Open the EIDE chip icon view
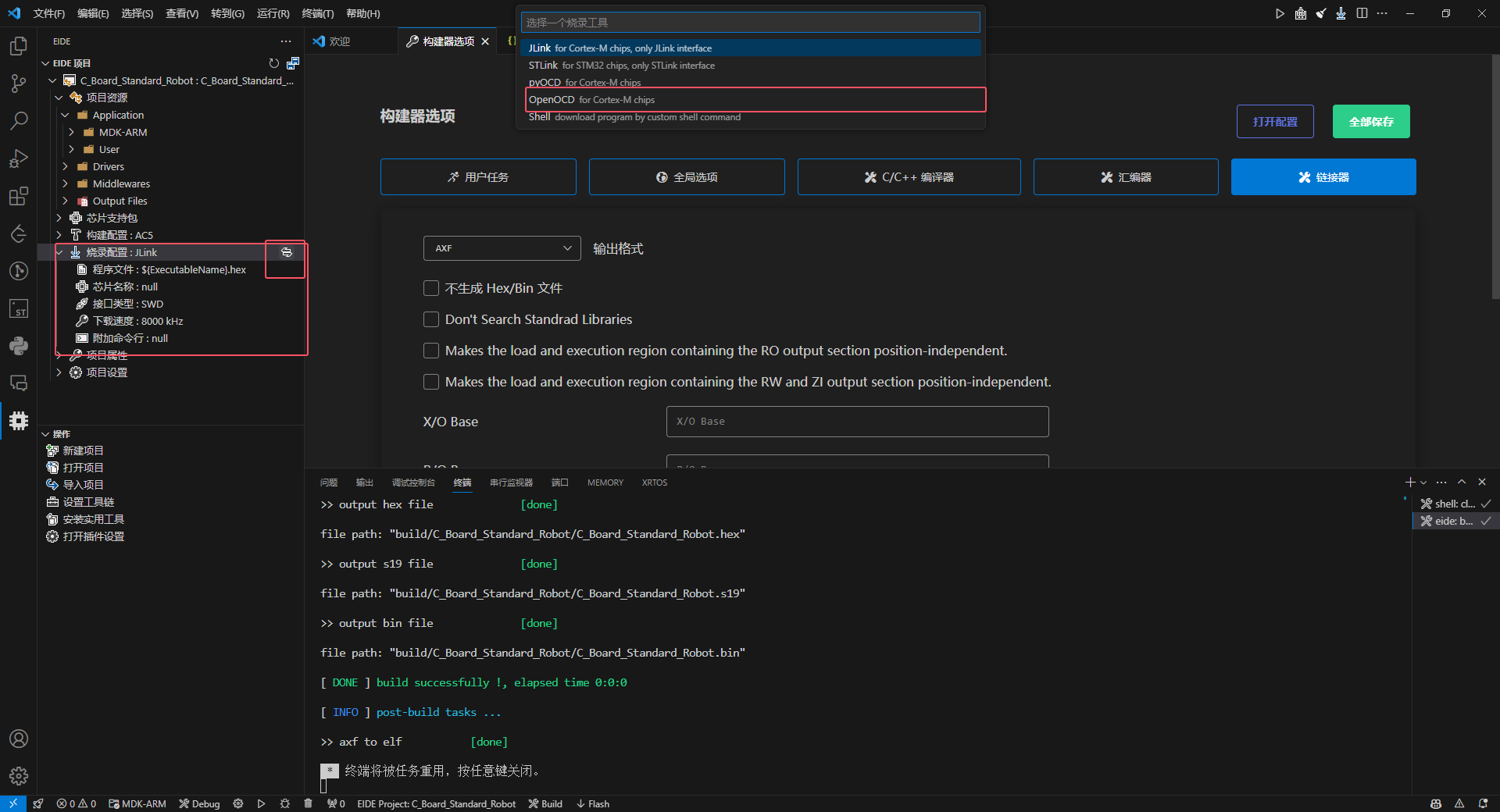This screenshot has height=812, width=1500. [x=19, y=421]
